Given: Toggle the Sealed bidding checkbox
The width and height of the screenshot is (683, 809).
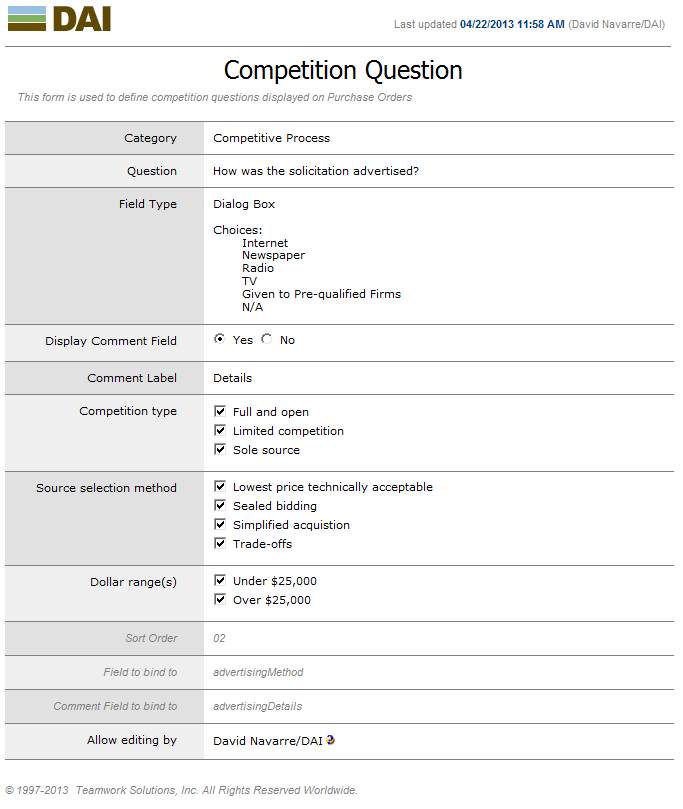Looking at the screenshot, I should [220, 506].
